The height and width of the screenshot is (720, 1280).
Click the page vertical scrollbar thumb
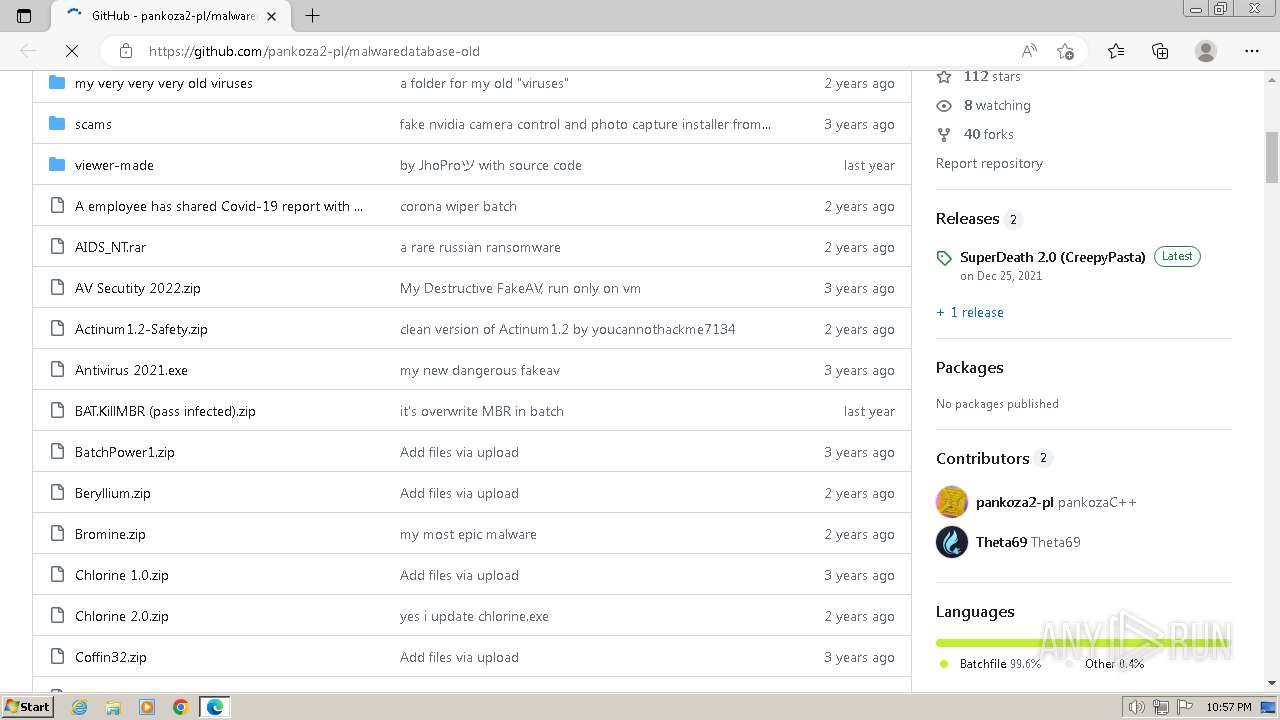click(x=1272, y=157)
